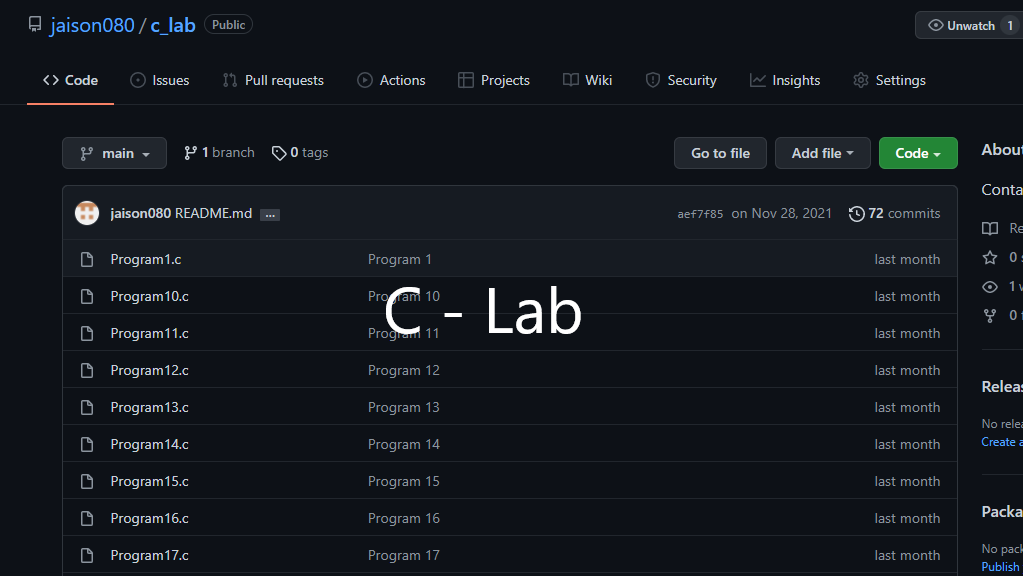Screen dimensions: 1023x576
Task: Click the repository book icon beside jaison080
Action: 35,25
